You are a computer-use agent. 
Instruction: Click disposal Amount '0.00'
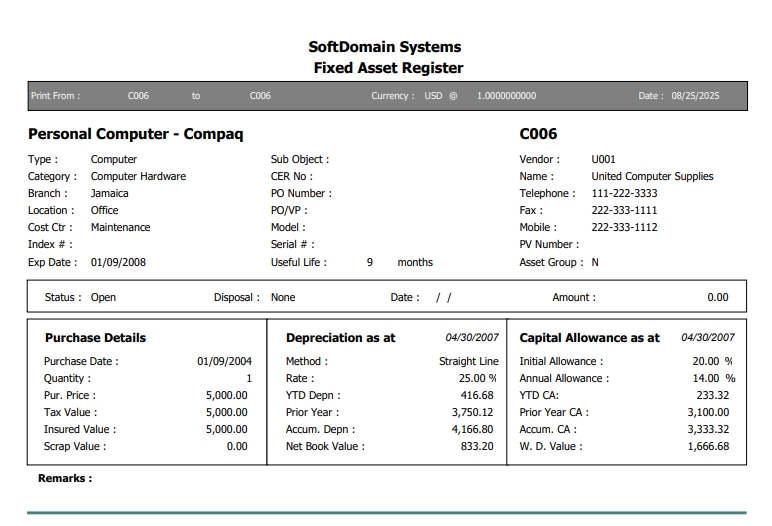point(718,297)
